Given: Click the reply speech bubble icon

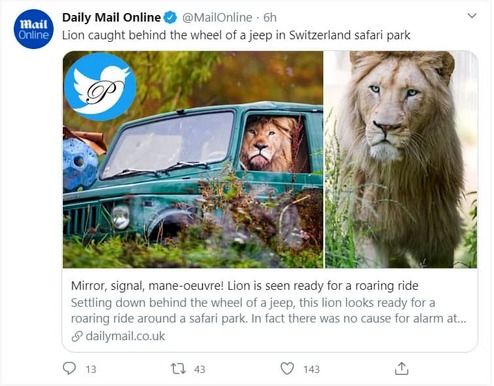Looking at the screenshot, I should click(69, 368).
